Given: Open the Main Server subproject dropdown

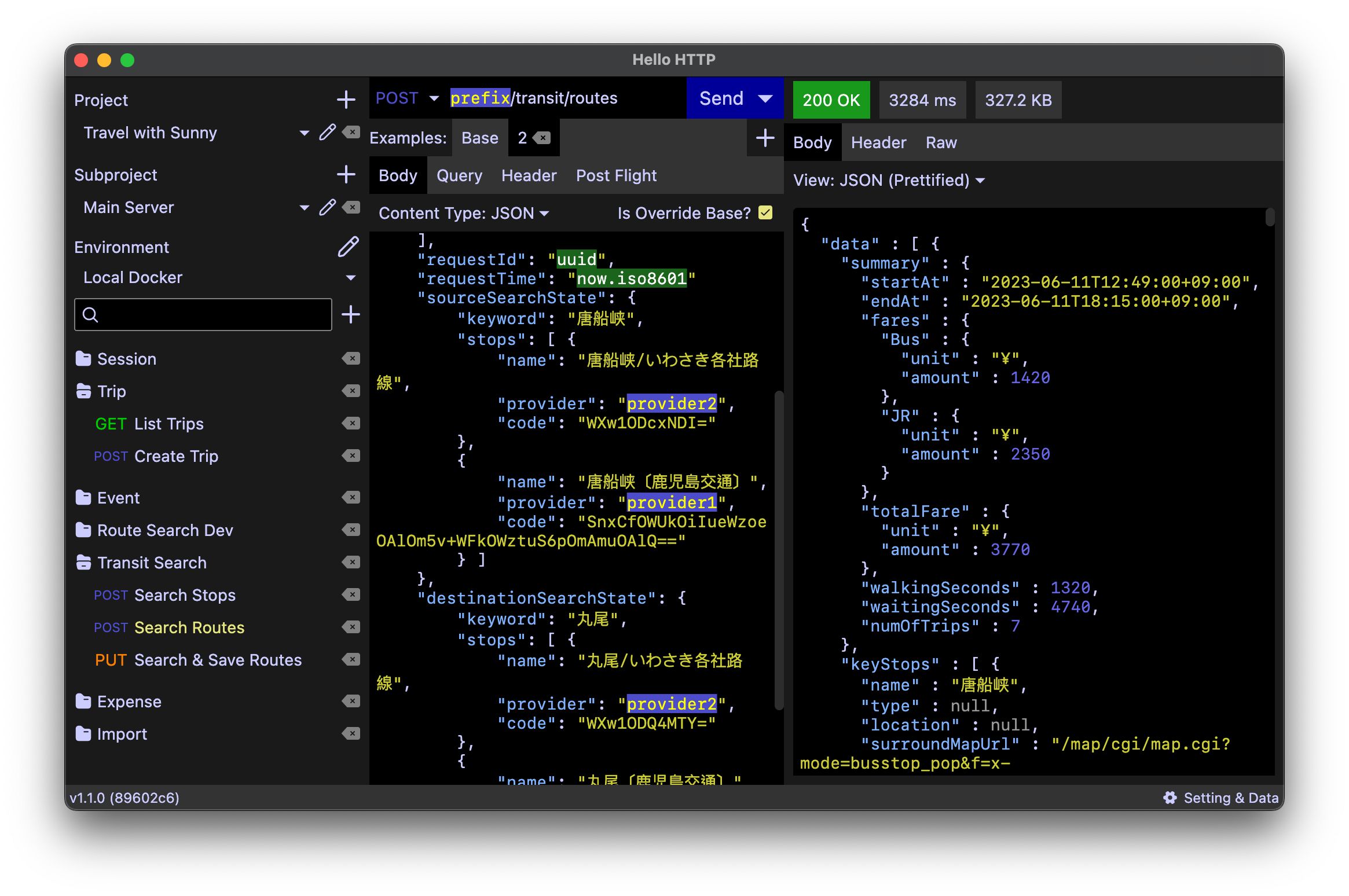Looking at the screenshot, I should pyautogui.click(x=304, y=207).
